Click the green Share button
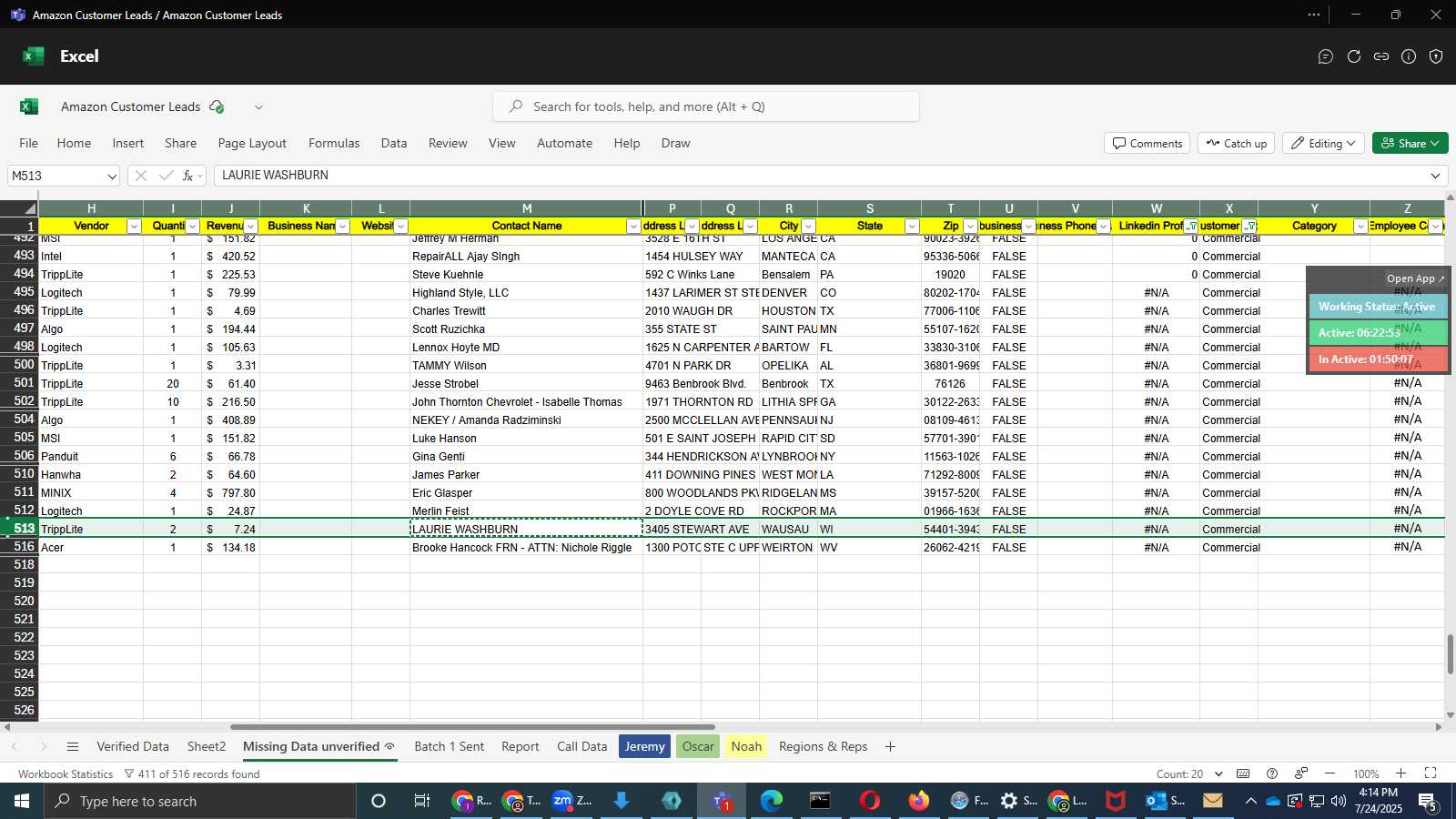The height and width of the screenshot is (819, 1456). click(1410, 144)
